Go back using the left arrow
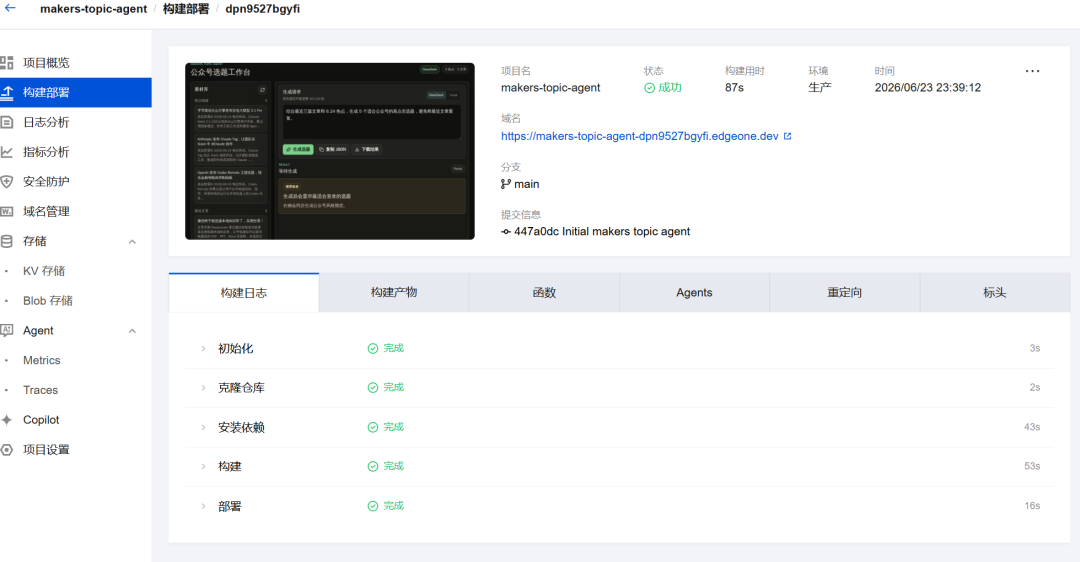1080x562 pixels. (10, 8)
